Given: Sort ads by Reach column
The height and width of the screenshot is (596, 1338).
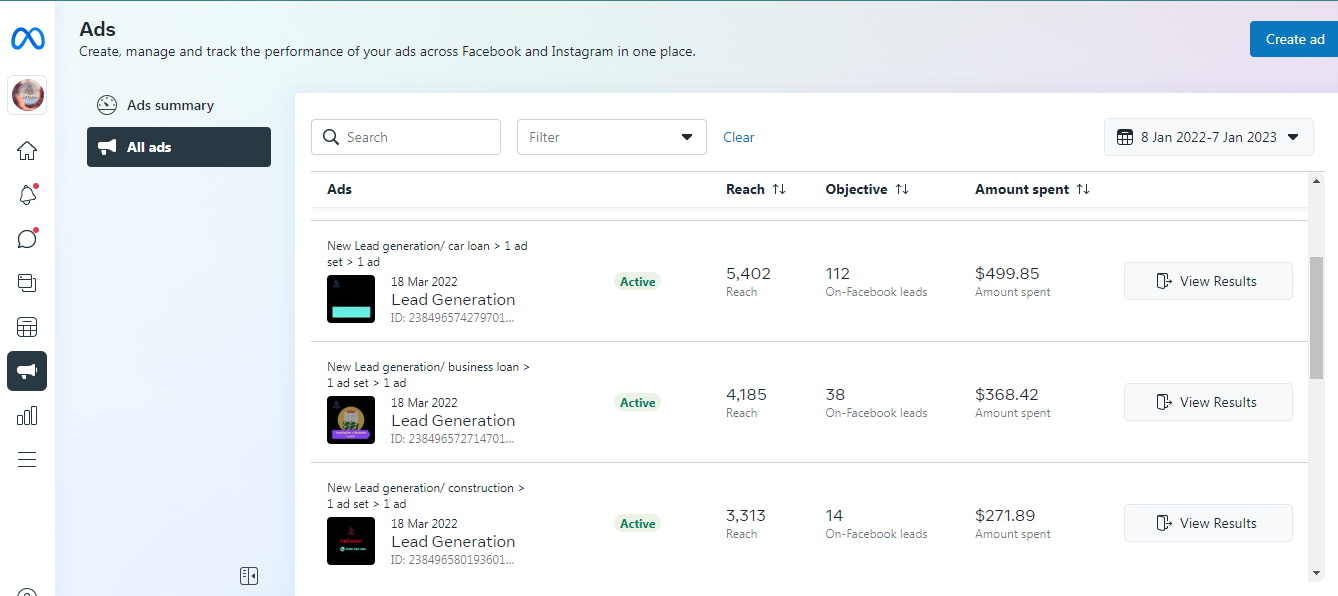Looking at the screenshot, I should coord(779,189).
